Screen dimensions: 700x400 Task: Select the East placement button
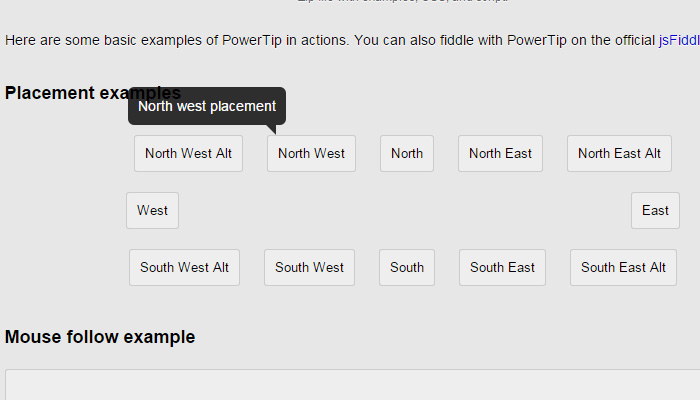click(655, 211)
